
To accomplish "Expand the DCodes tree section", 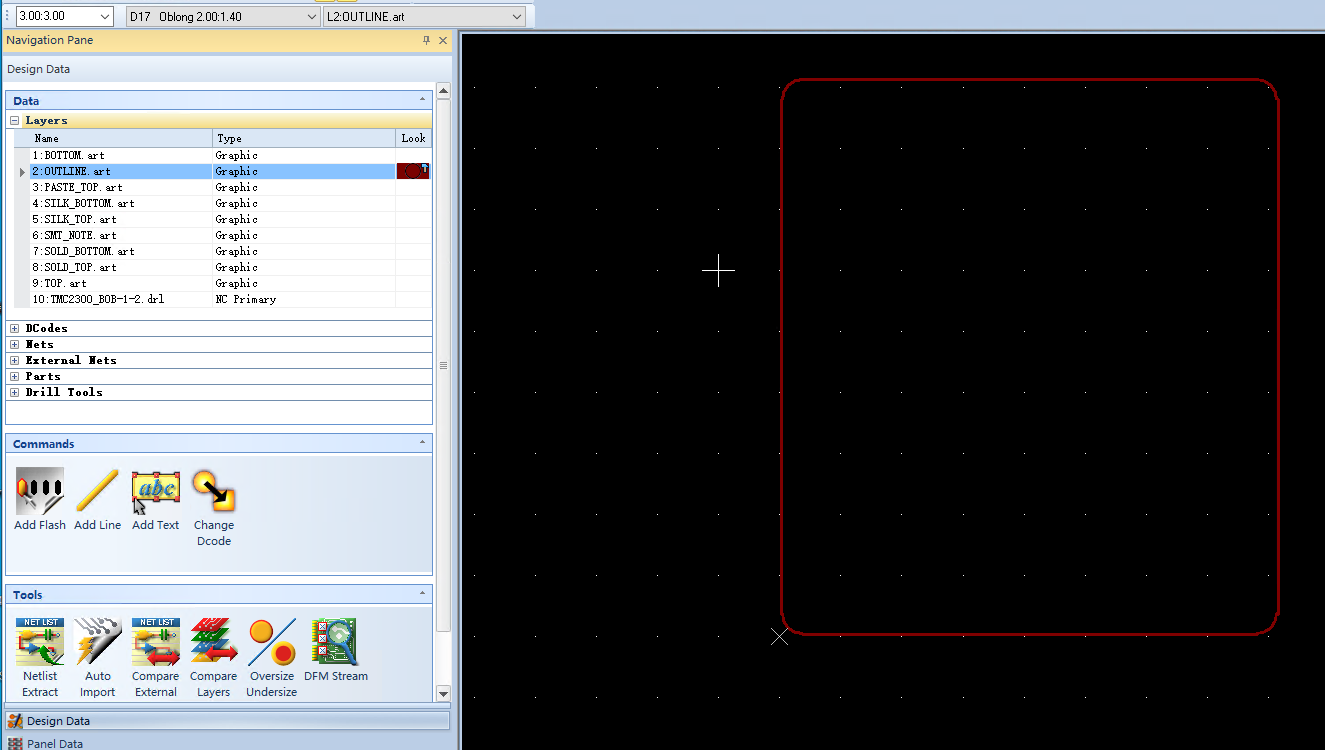I will [13, 327].
